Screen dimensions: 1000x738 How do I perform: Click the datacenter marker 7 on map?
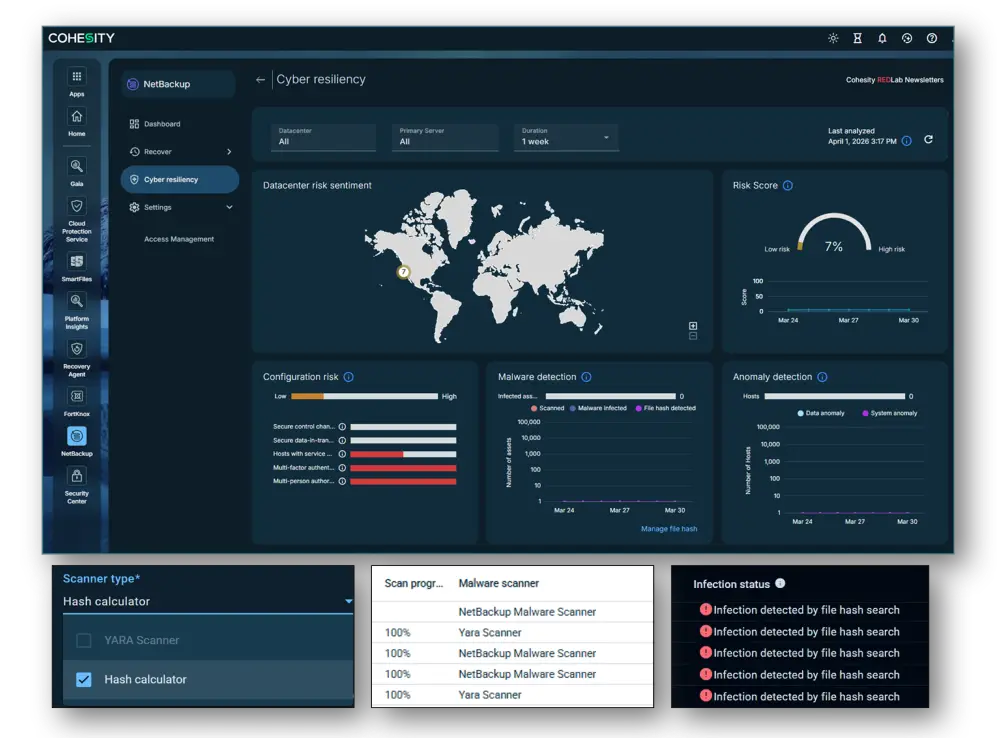[x=403, y=272]
